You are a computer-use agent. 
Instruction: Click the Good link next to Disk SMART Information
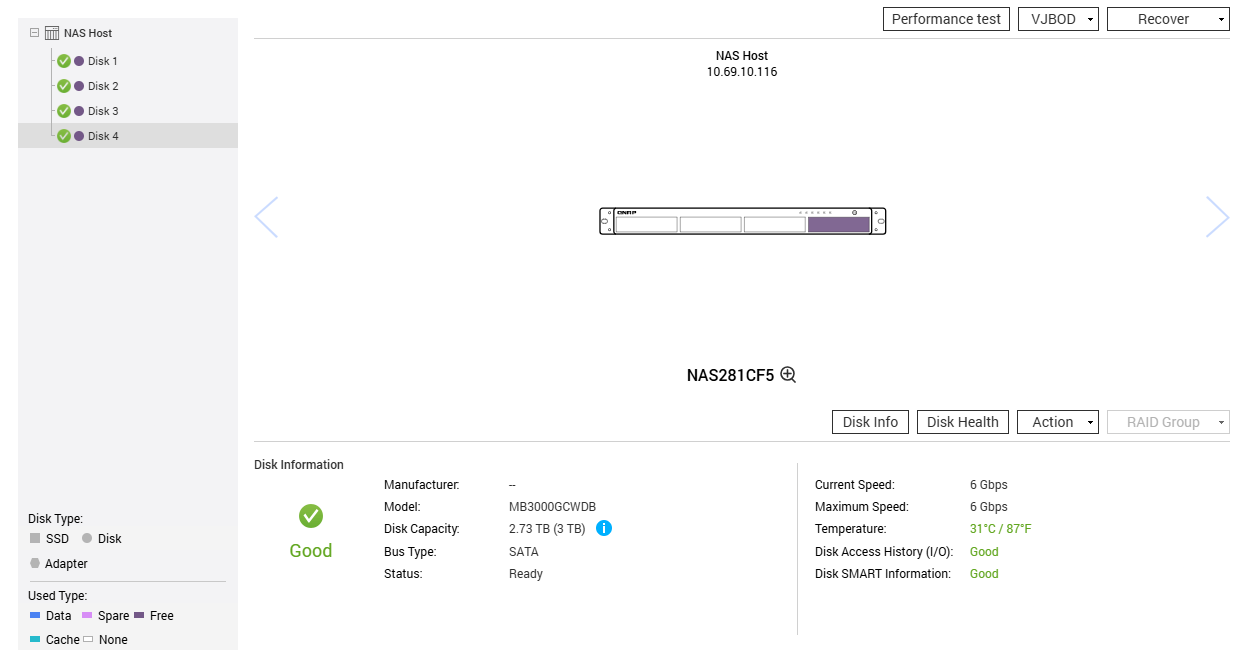tap(983, 573)
